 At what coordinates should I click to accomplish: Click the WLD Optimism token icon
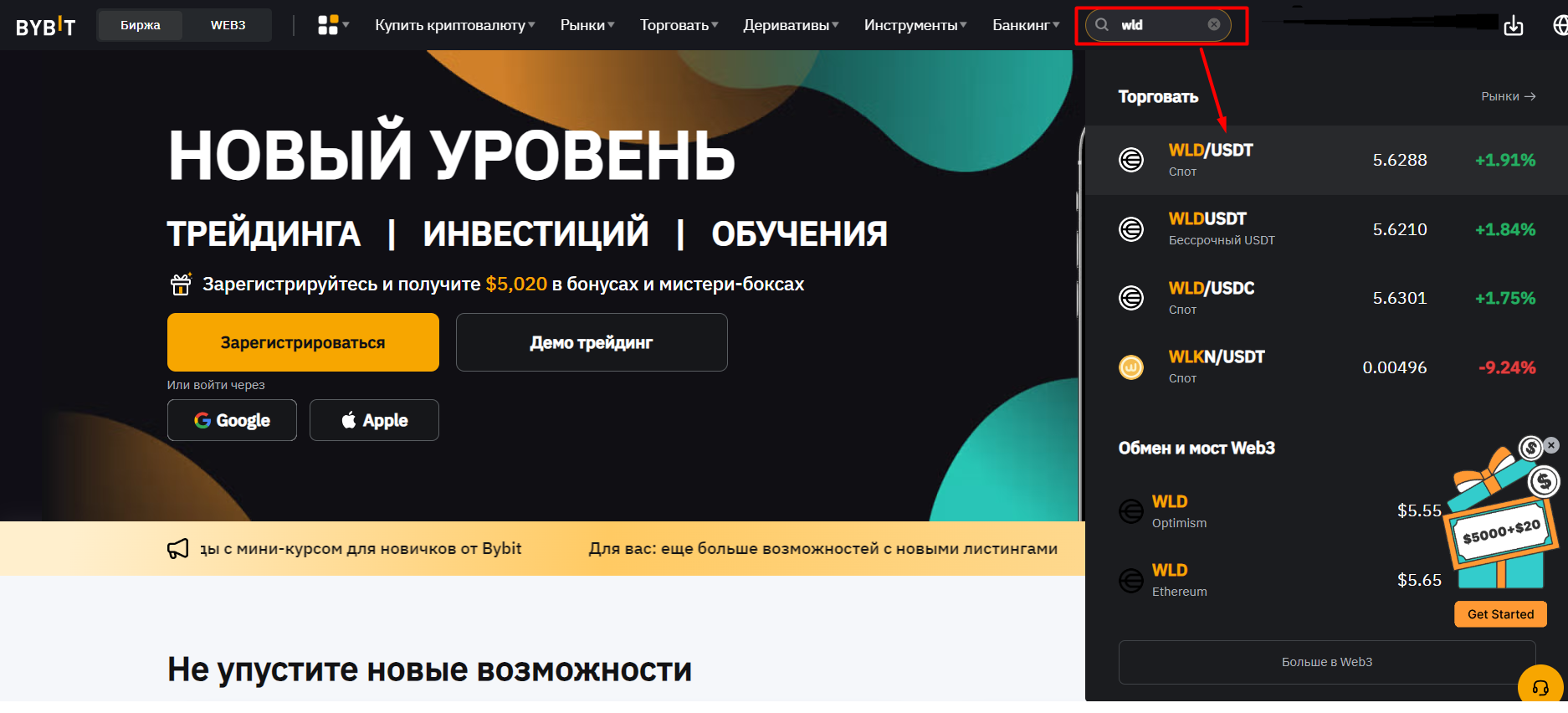(1131, 510)
